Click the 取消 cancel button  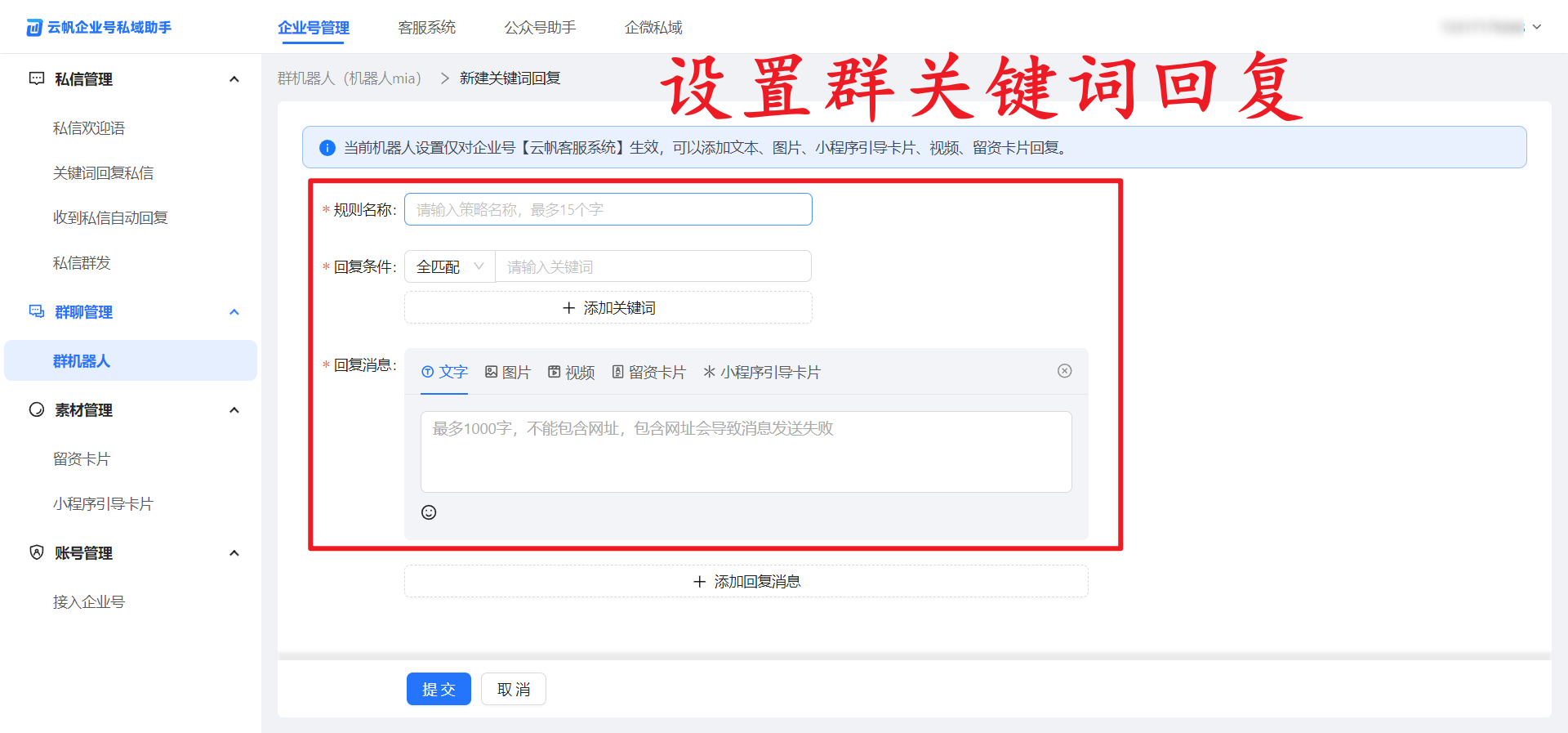[x=514, y=689]
